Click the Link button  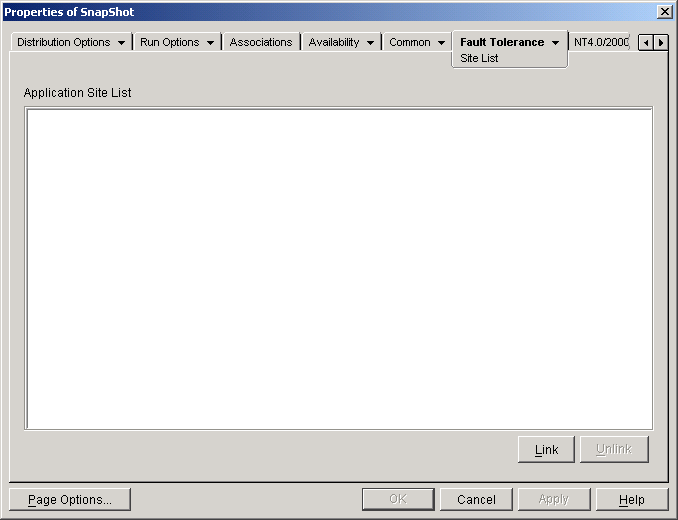547,450
